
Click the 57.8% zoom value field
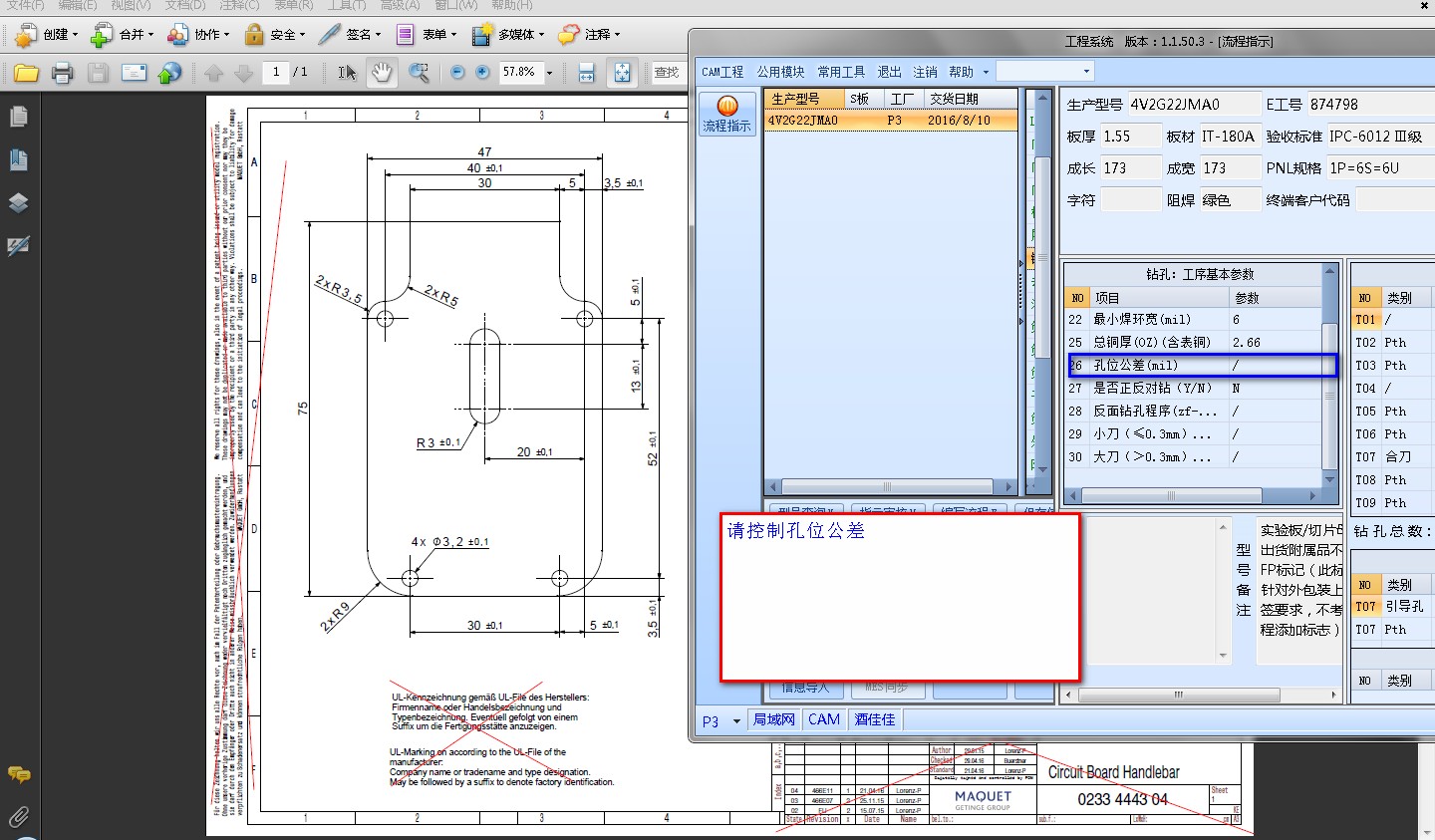(519, 72)
